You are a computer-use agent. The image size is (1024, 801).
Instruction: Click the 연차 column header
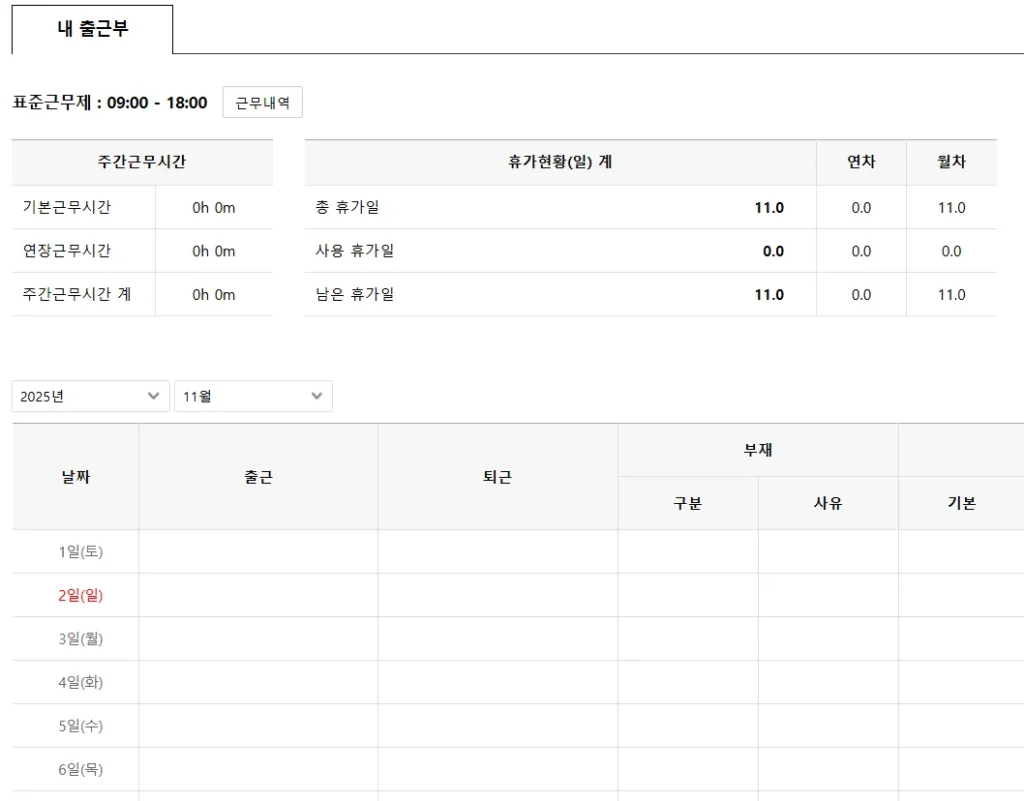point(861,162)
